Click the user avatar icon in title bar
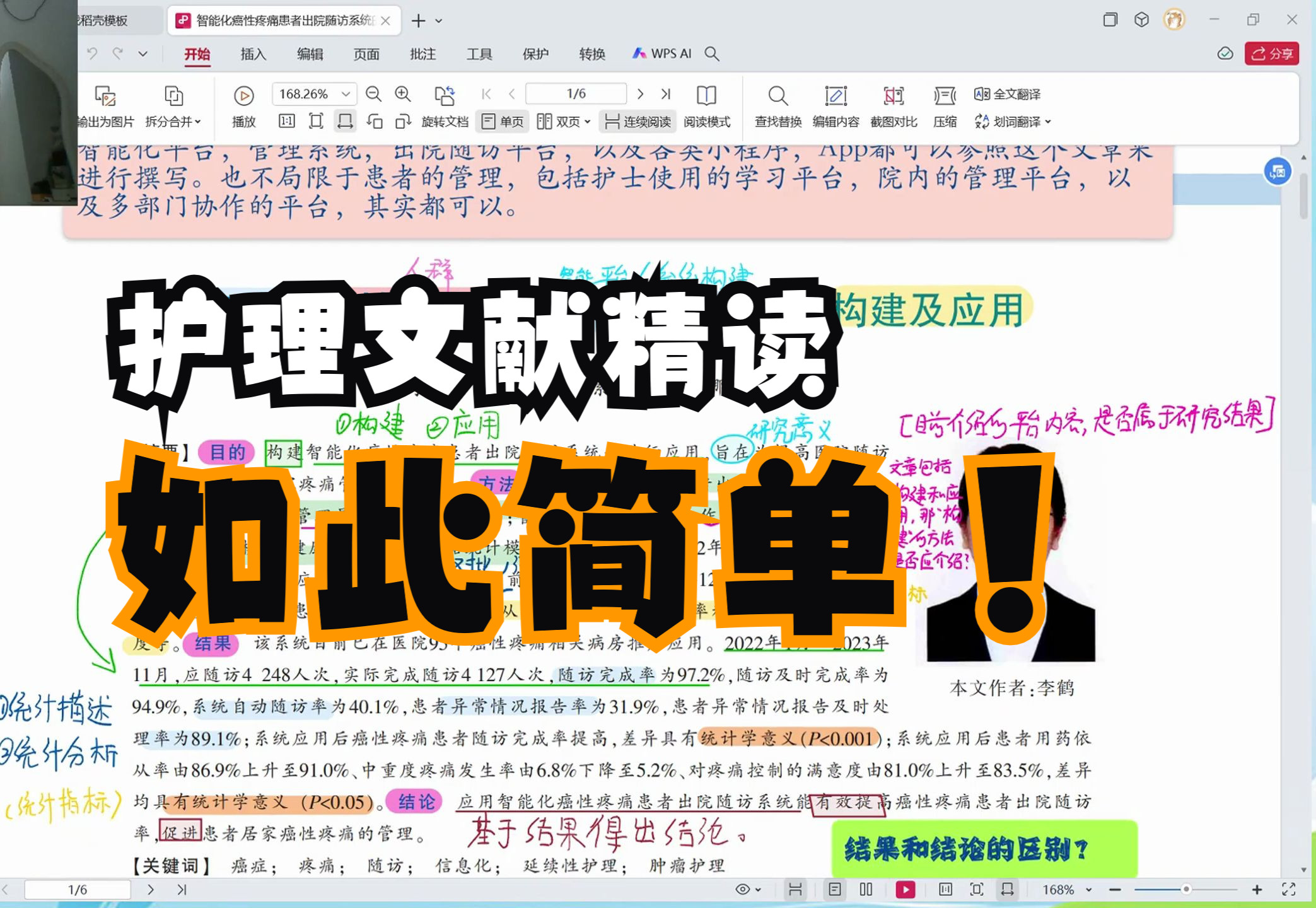1316x908 pixels. [1173, 20]
